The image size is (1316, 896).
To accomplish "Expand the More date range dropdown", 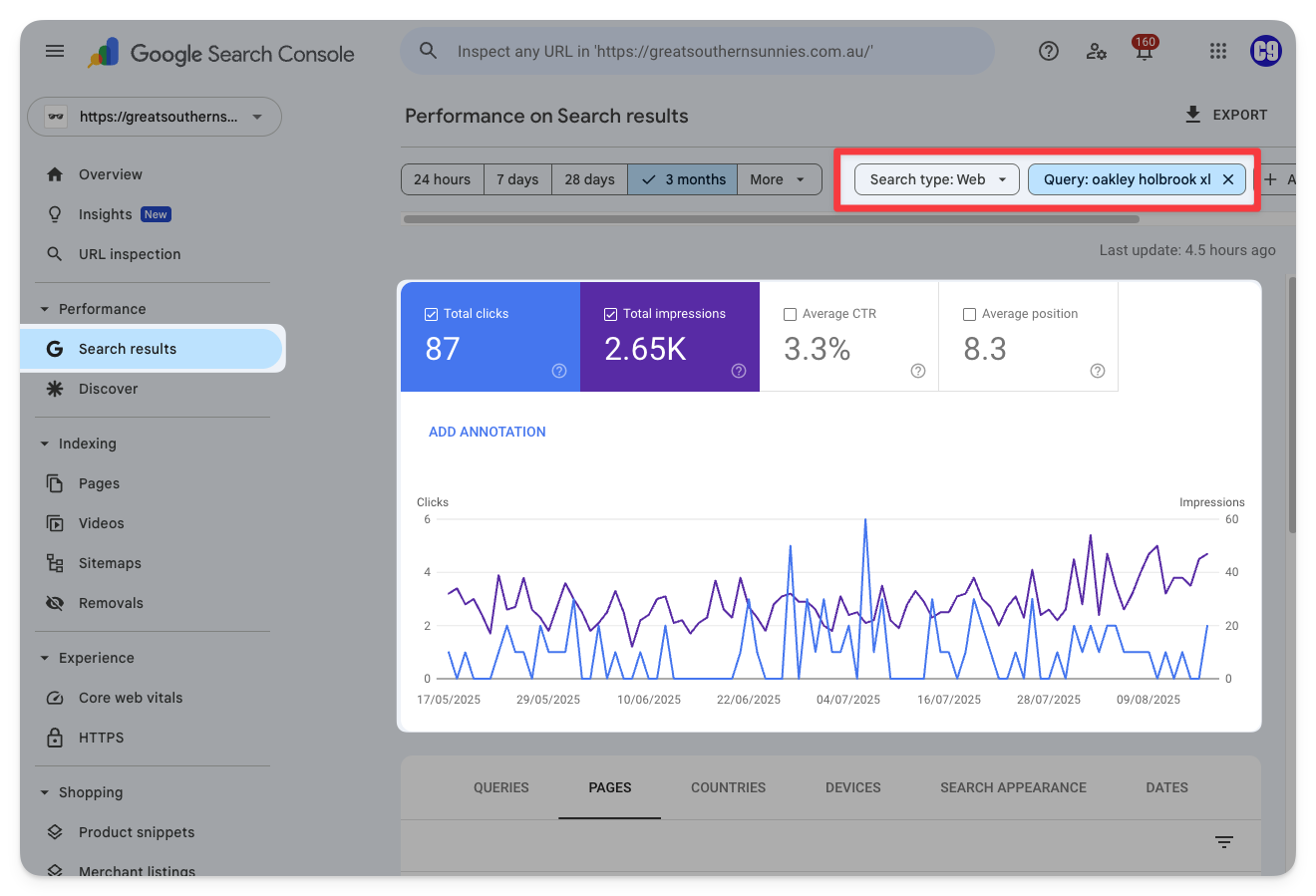I will tap(778, 179).
